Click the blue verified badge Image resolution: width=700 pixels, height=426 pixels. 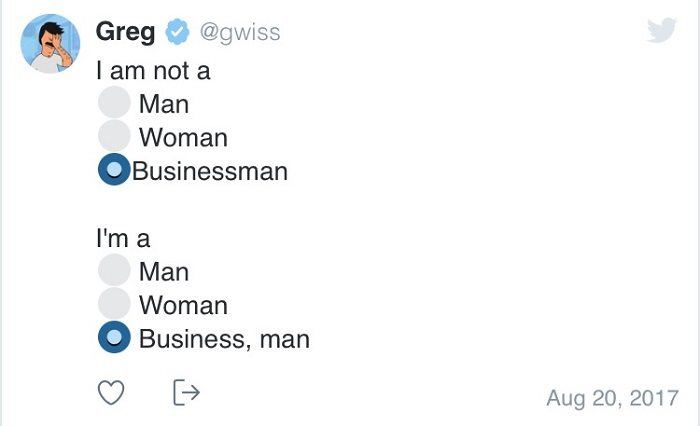[177, 32]
